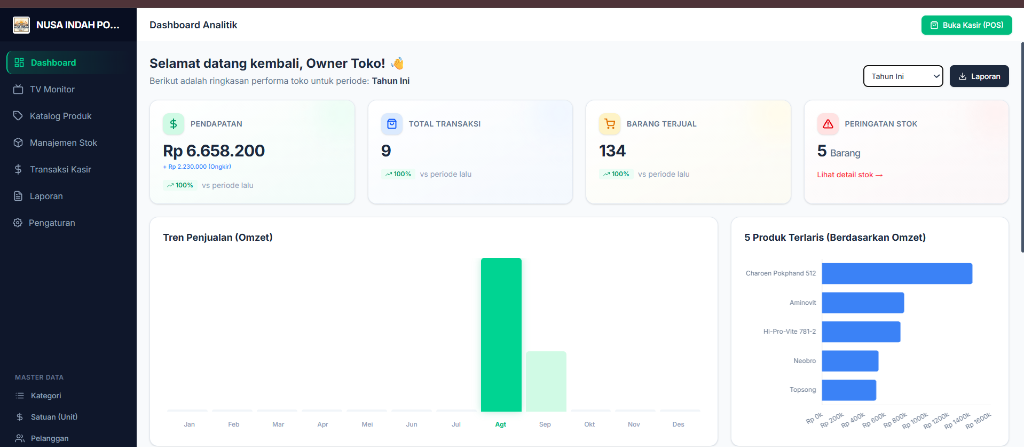
Task: Open Satuan (Unit) under Master Data
Action: coord(68,417)
